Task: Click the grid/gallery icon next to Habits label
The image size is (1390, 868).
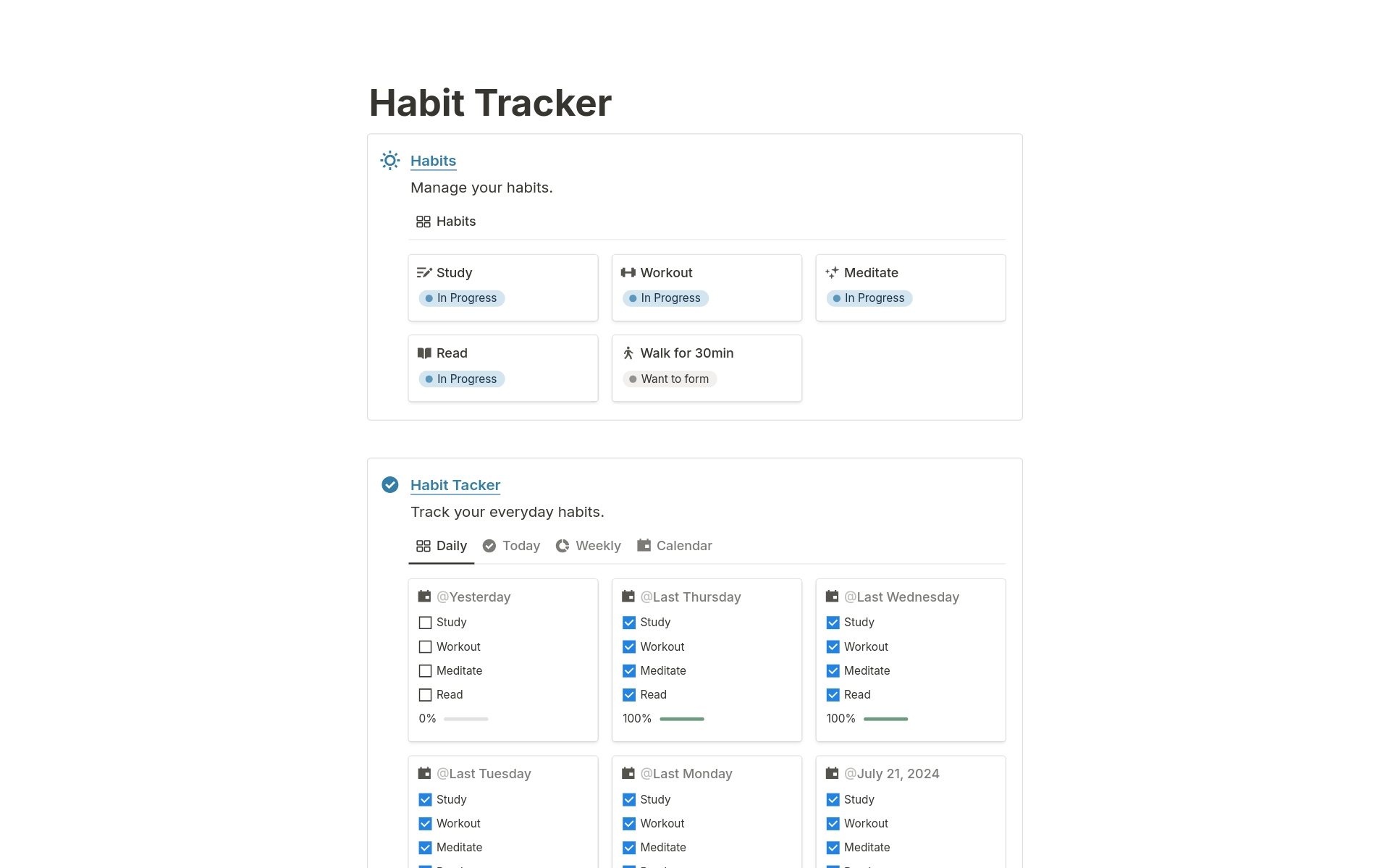Action: coord(423,221)
